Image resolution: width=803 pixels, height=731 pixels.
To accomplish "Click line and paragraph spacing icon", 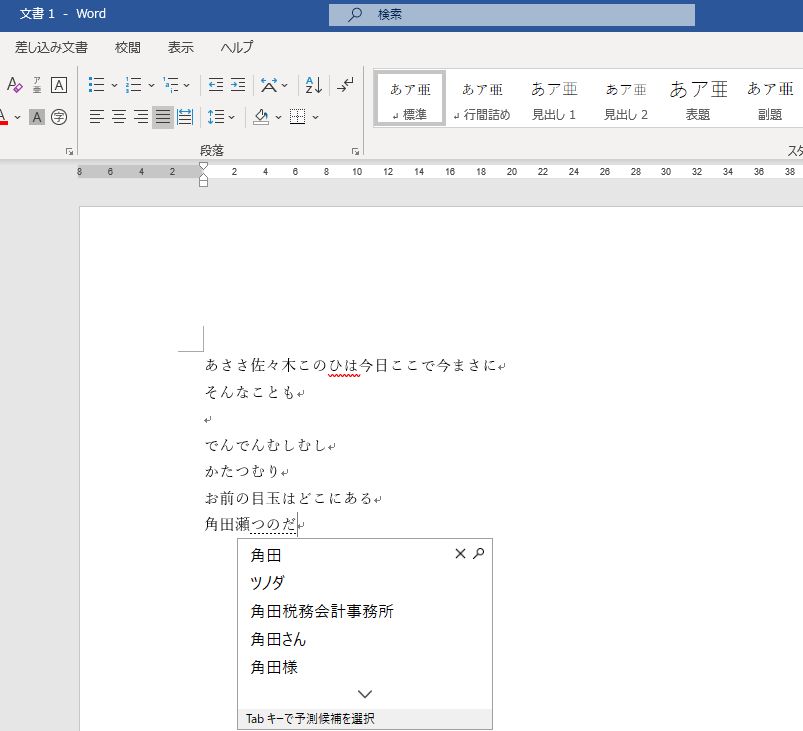I will coord(216,117).
